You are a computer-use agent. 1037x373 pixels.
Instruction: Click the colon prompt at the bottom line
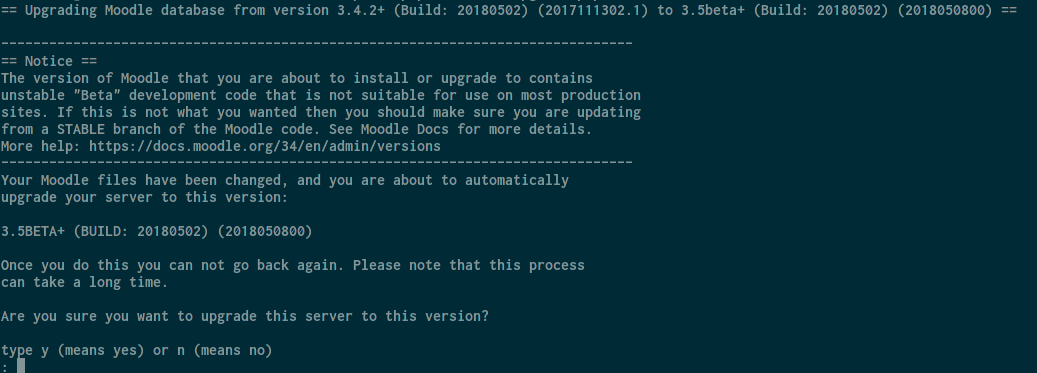point(5,367)
